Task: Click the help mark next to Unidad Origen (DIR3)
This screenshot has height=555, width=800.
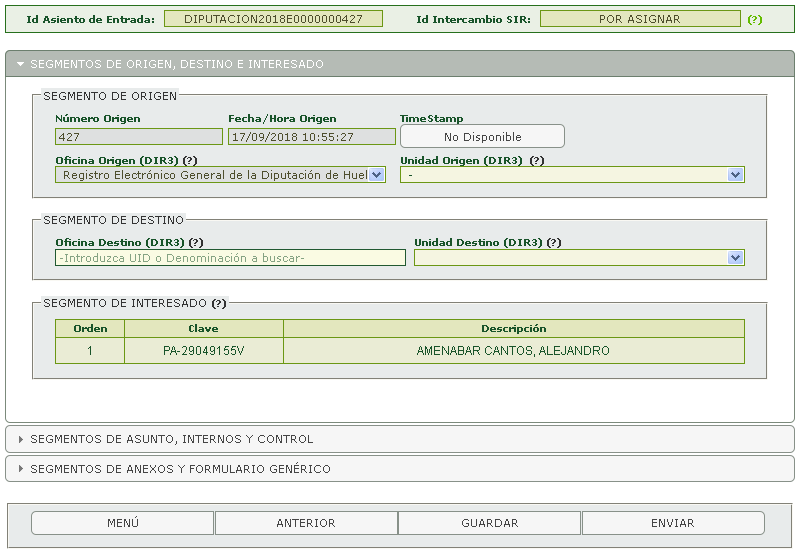Action: (x=537, y=161)
